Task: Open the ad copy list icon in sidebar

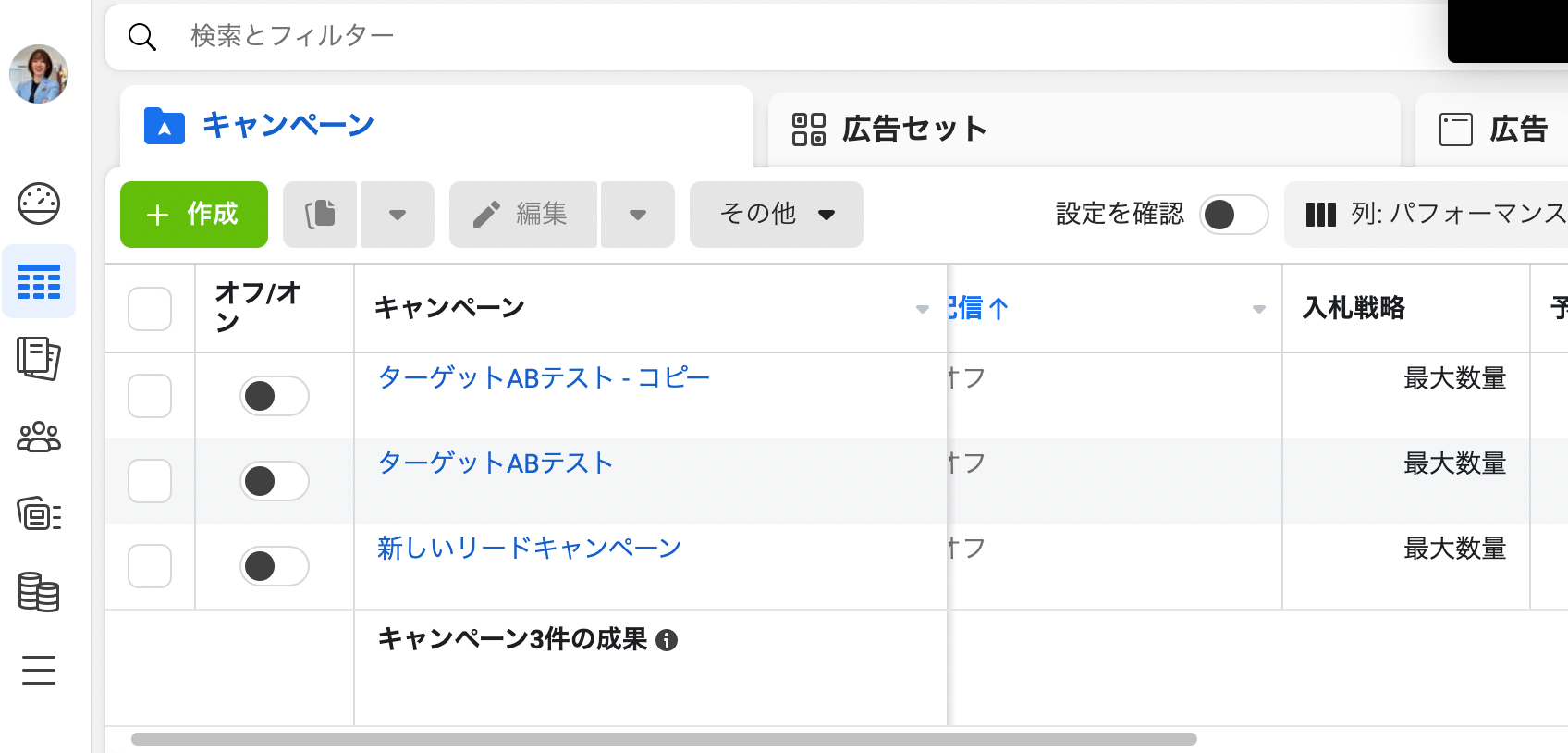Action: tap(39, 513)
